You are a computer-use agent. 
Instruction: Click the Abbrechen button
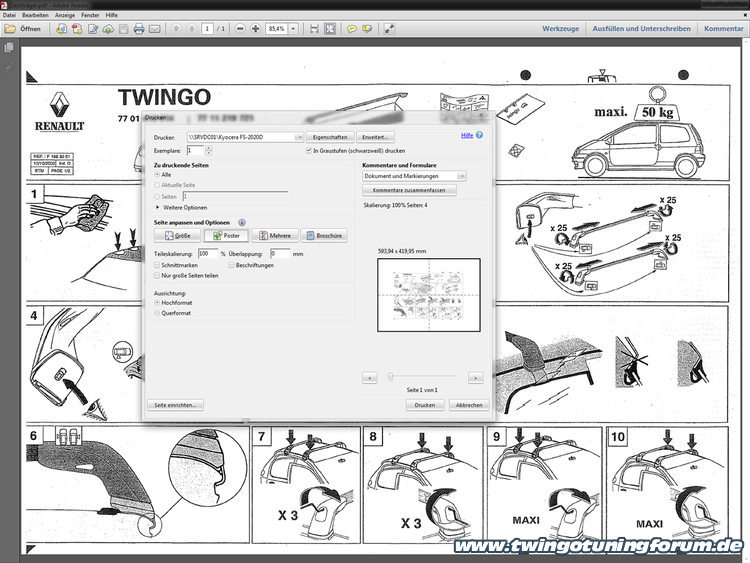(468, 405)
